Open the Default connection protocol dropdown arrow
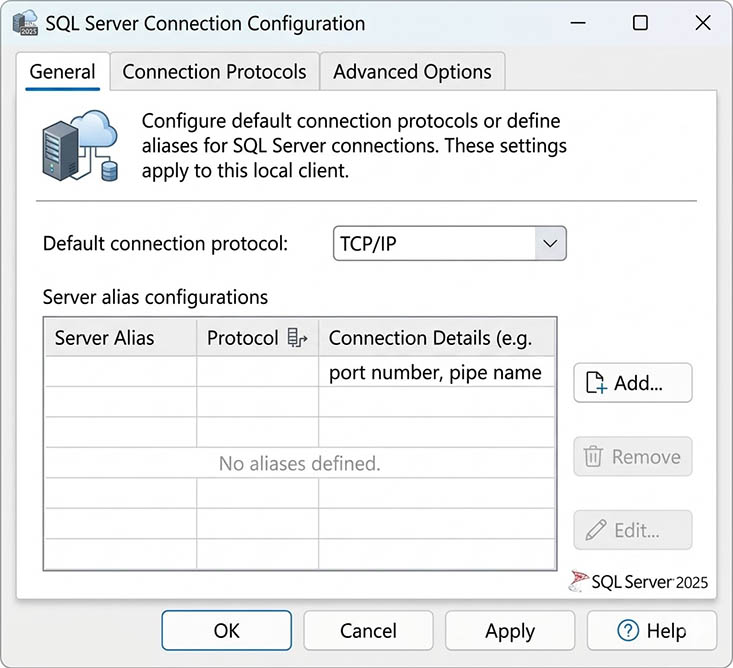Viewport: 733px width, 668px height. 550,244
